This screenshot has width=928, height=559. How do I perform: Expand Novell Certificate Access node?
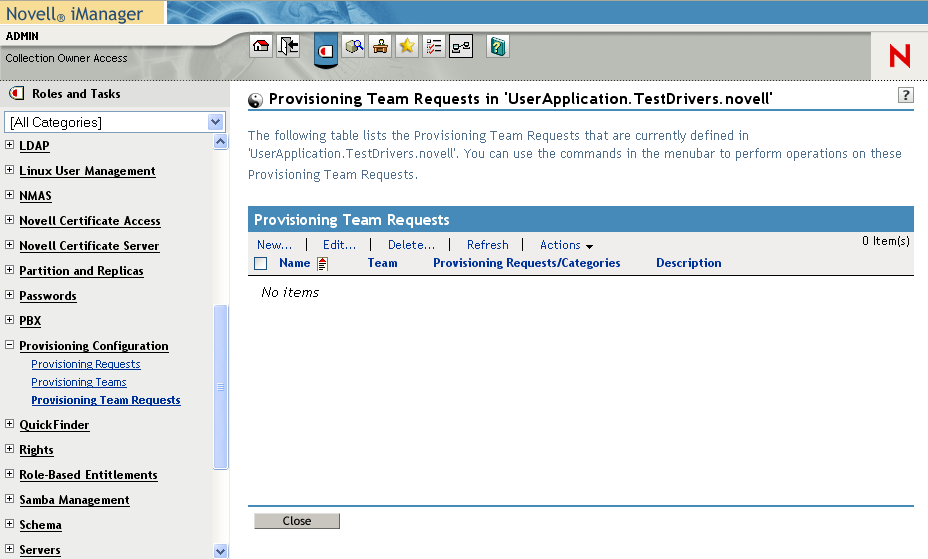(9, 219)
